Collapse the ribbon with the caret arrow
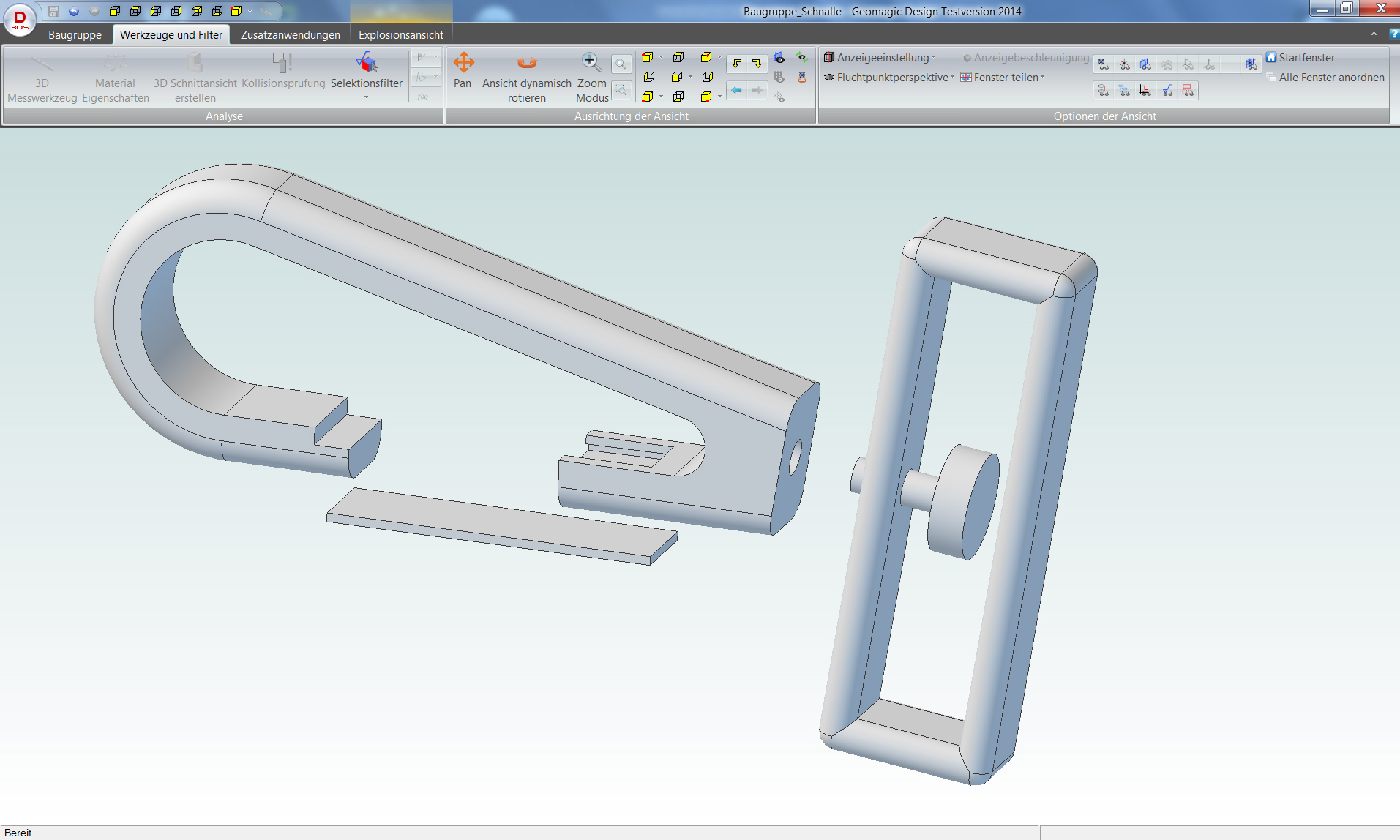Screen dimensions: 1400x840 [x=1374, y=34]
